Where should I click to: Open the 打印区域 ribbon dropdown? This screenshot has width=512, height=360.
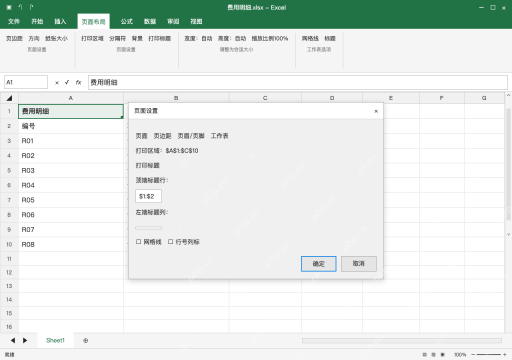point(92,39)
